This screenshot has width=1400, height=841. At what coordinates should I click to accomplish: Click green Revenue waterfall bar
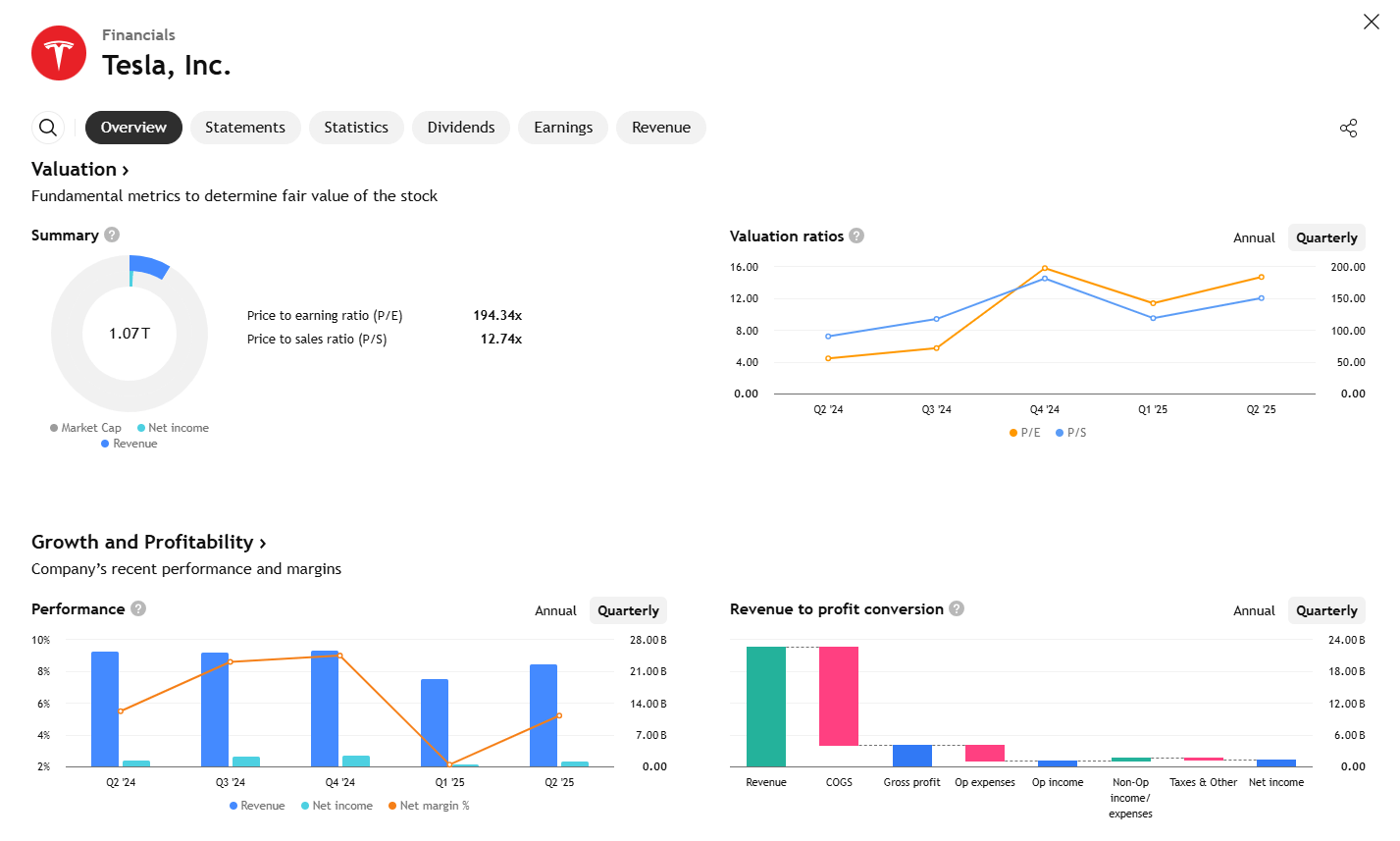[766, 707]
